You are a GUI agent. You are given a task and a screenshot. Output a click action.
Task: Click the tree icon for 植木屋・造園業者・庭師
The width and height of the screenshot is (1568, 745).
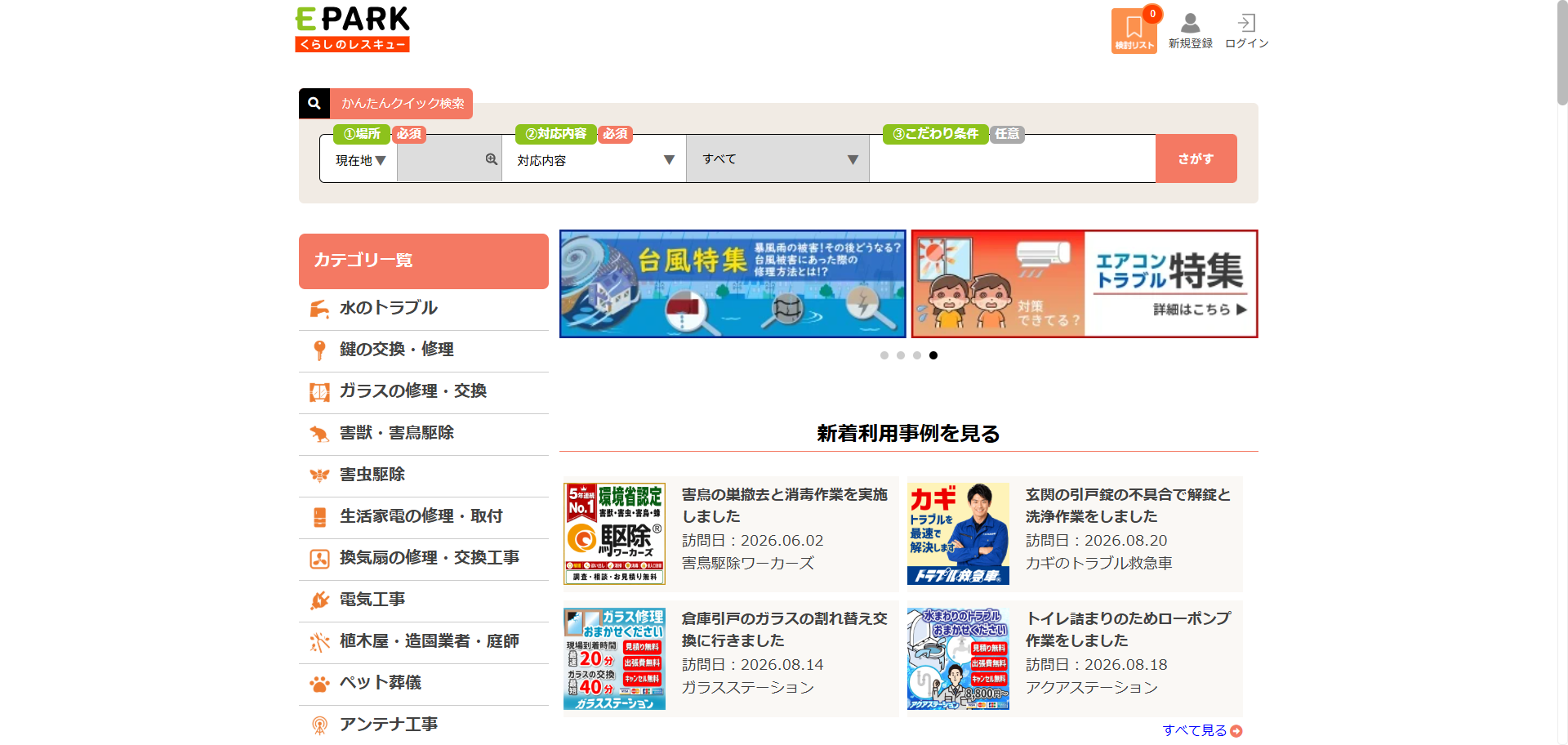coord(319,642)
